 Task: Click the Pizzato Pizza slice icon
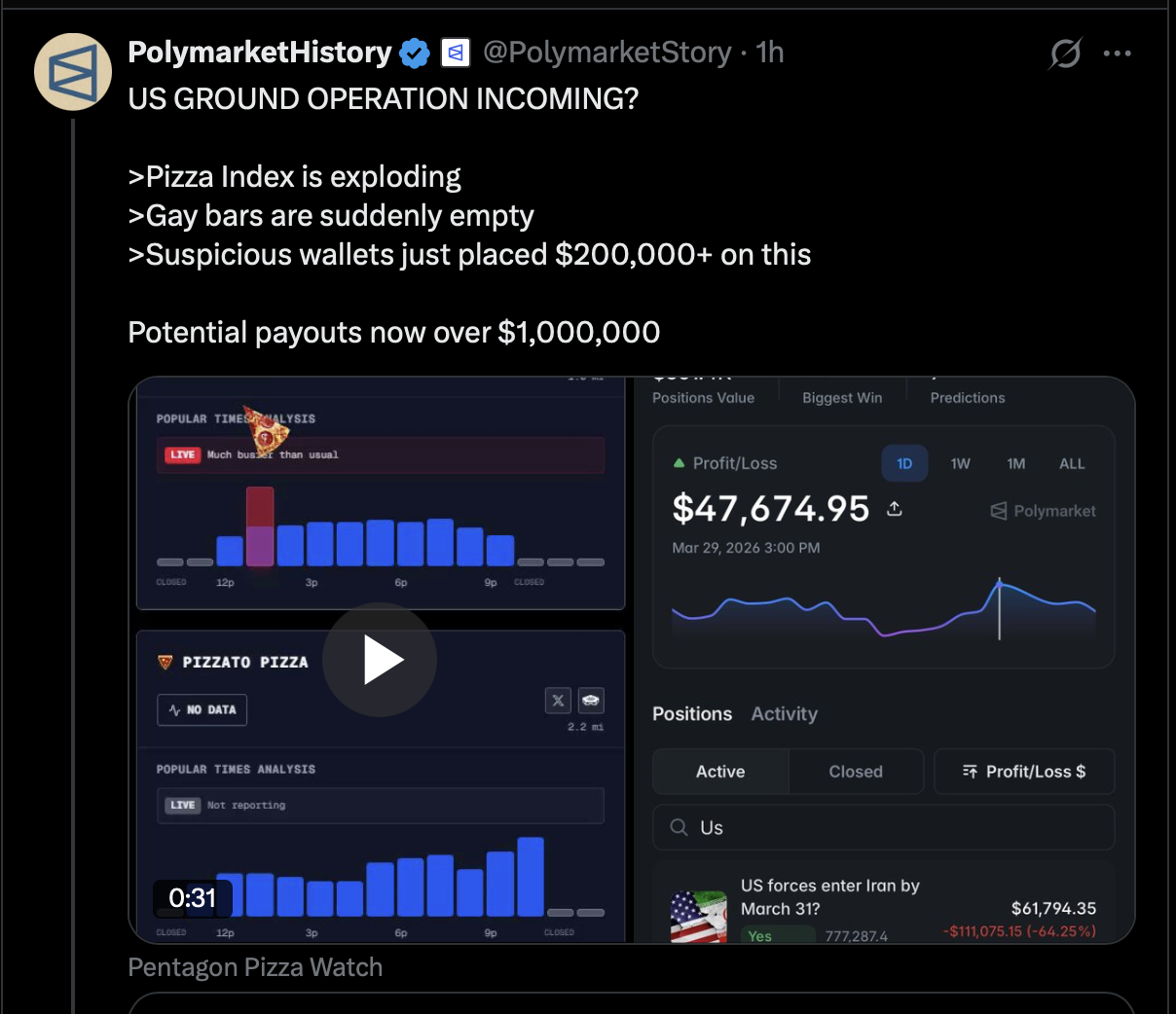click(x=165, y=662)
